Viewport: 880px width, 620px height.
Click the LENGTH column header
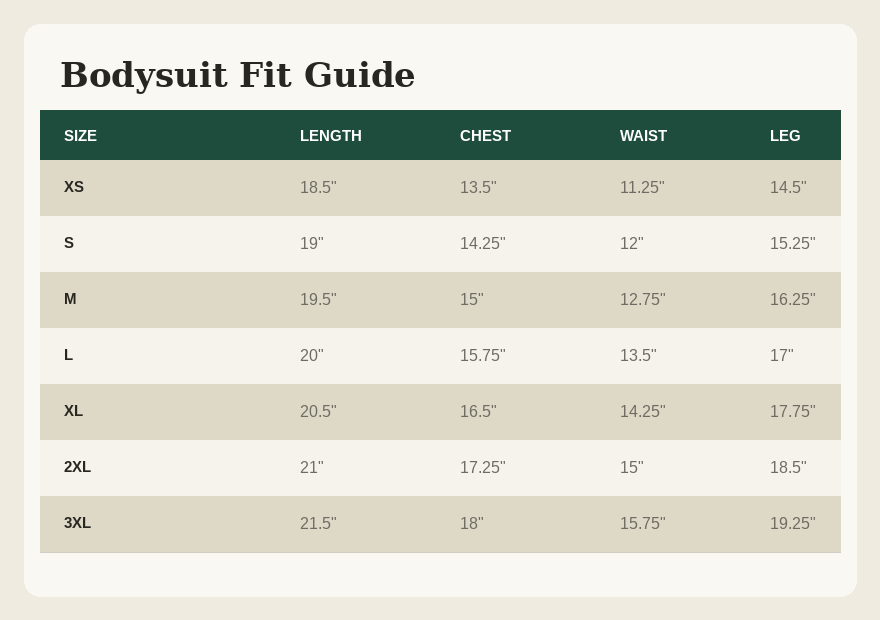(331, 136)
